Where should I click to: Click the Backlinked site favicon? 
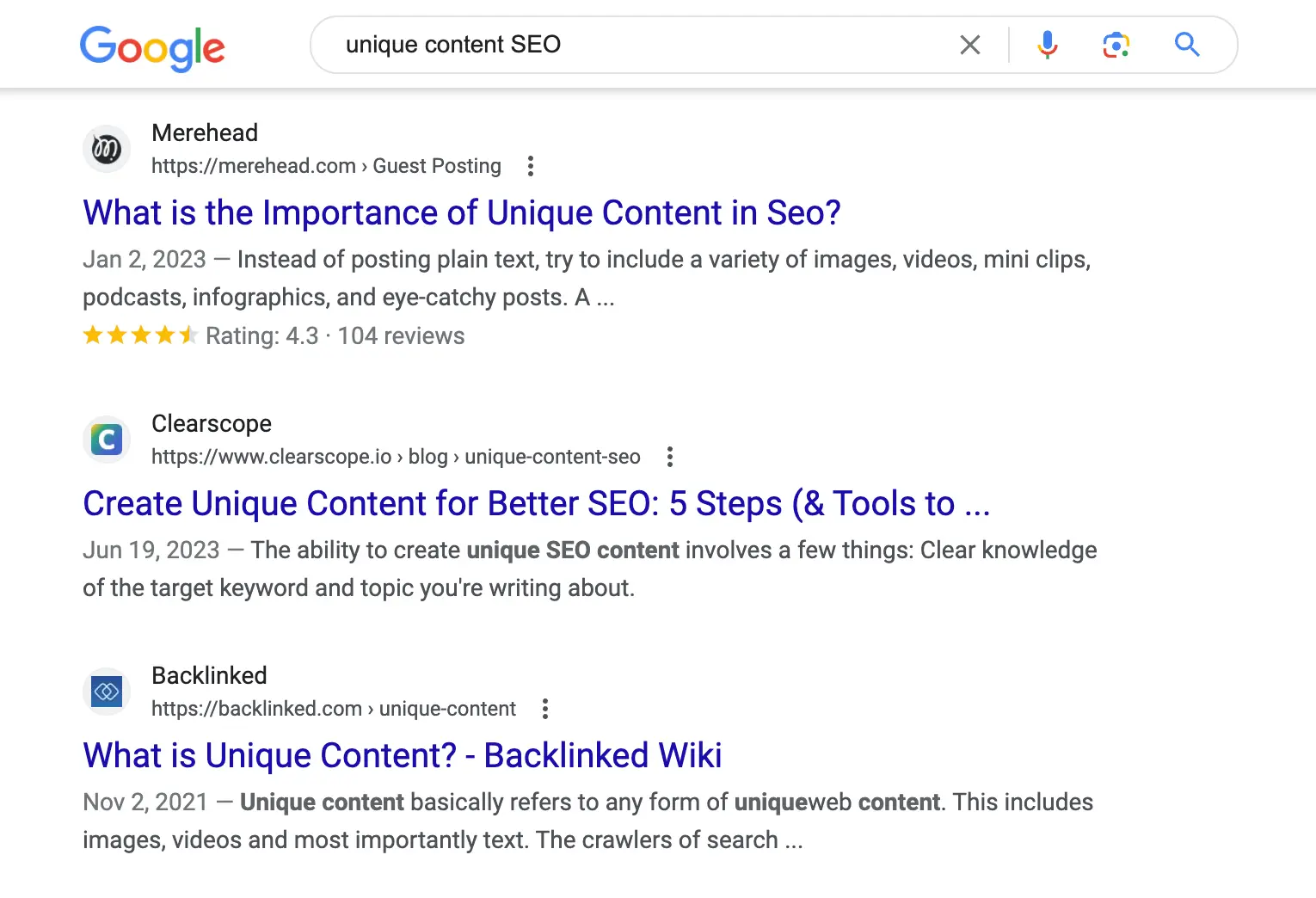click(107, 692)
